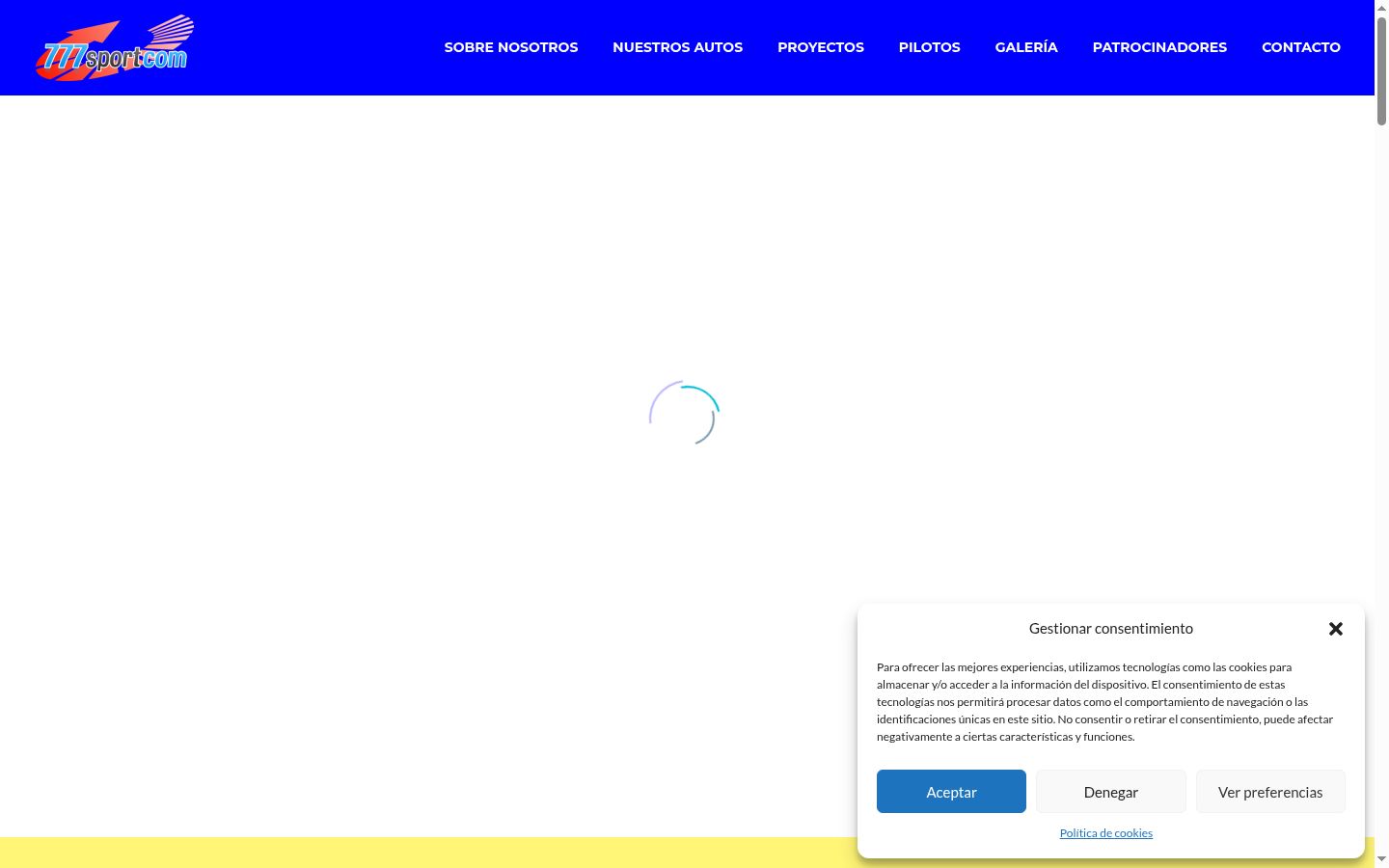Click the 777sportcom logo
The image size is (1389, 868).
tap(115, 48)
